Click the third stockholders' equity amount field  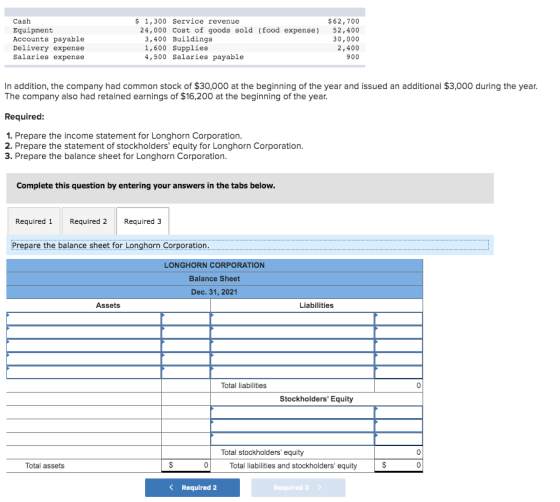pos(399,439)
